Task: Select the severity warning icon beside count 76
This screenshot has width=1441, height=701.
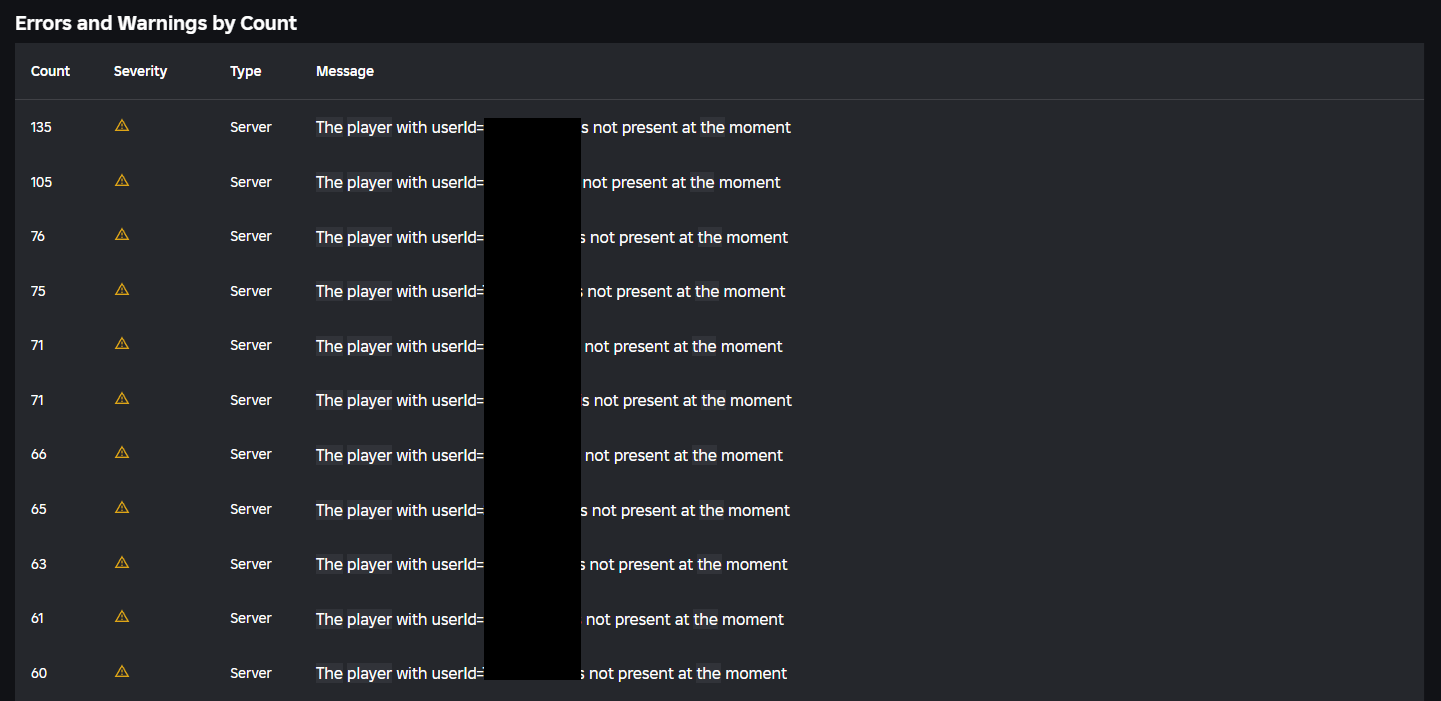Action: 122,235
